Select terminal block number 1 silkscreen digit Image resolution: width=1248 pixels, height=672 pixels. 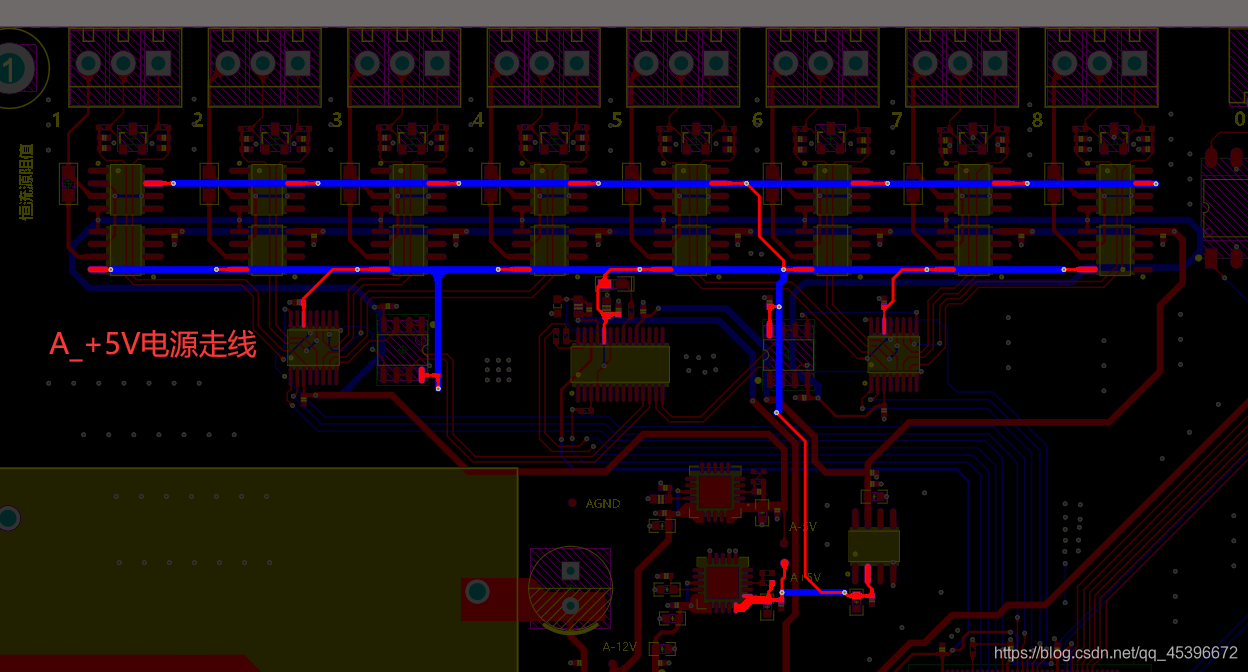click(56, 121)
